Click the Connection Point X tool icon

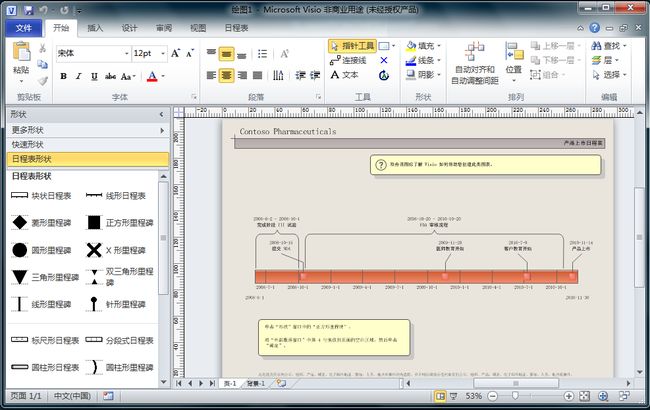point(384,61)
